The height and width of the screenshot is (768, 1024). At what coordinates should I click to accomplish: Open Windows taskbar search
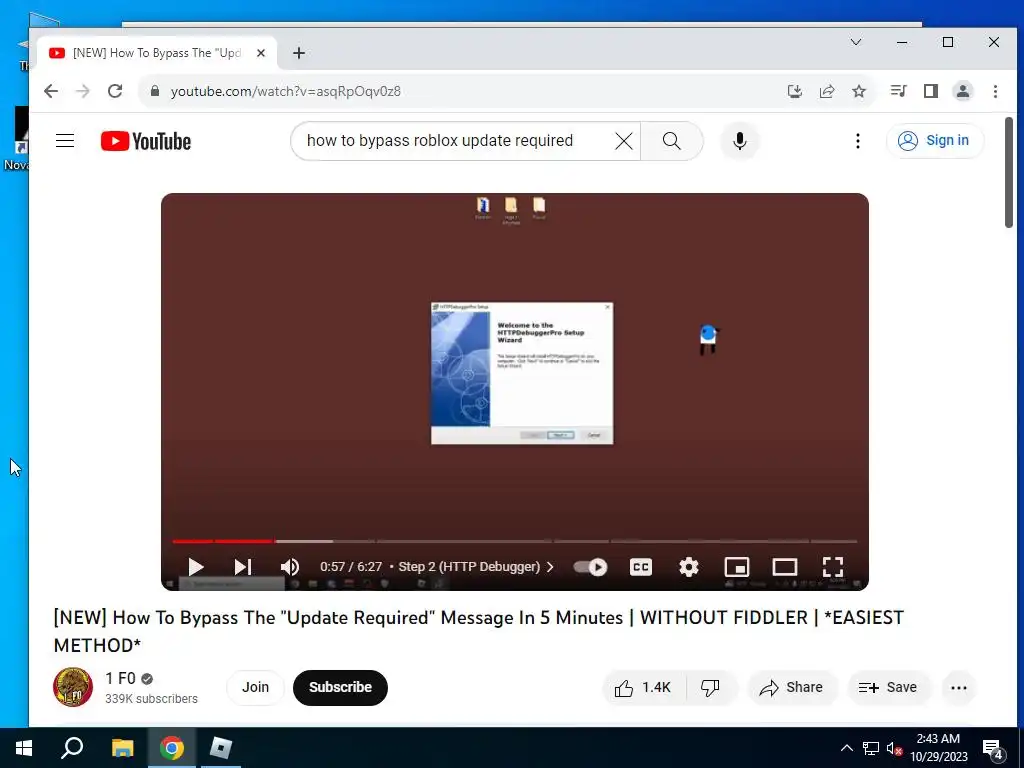72,747
